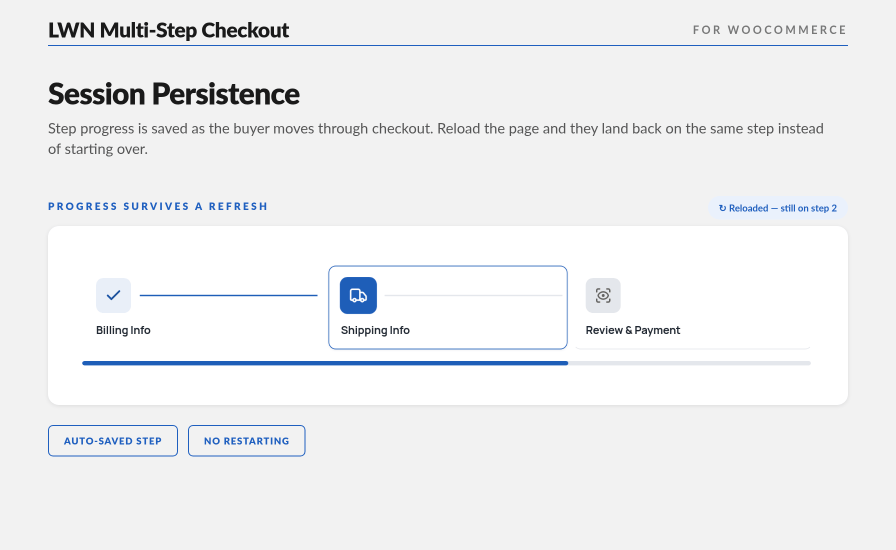Click the Billing Info checkmark icon
This screenshot has width=896, height=550.
click(x=113, y=296)
